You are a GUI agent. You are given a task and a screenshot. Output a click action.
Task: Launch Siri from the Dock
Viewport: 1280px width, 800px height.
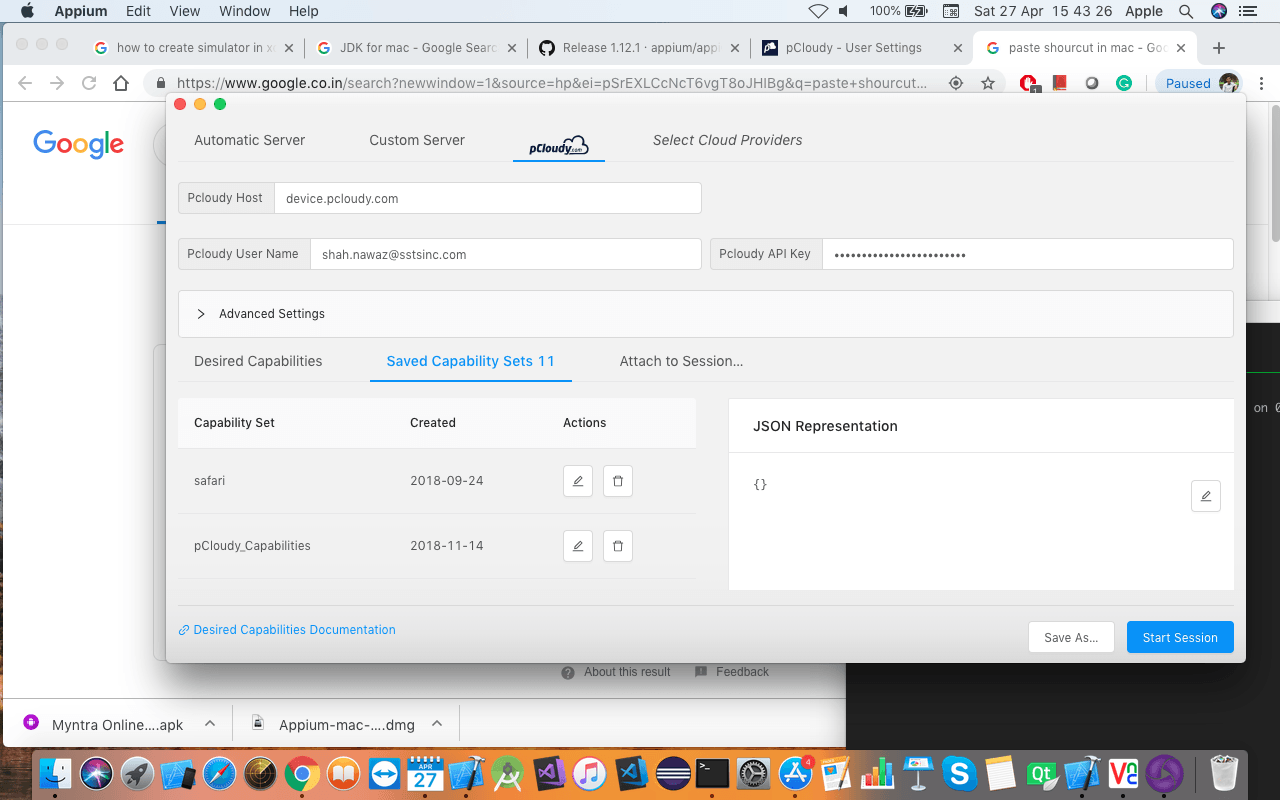coord(97,774)
